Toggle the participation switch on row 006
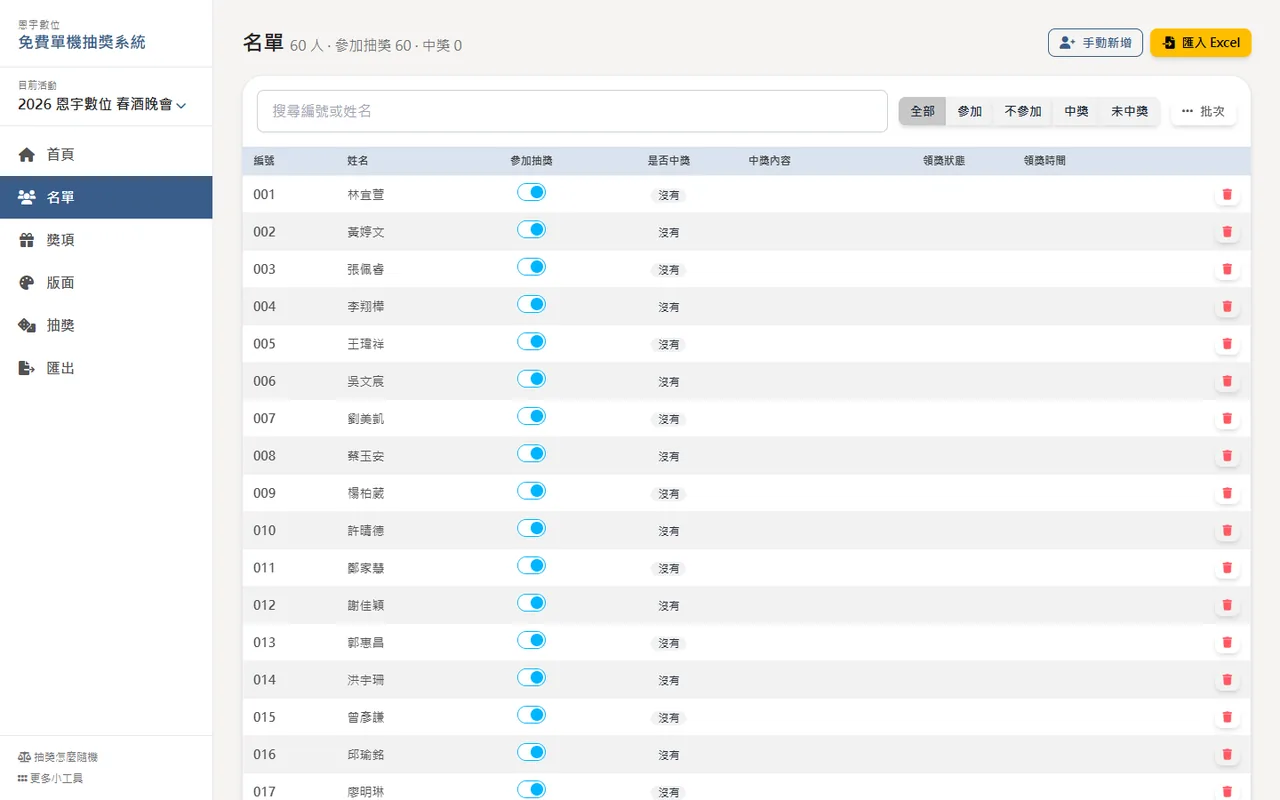The image size is (1280, 800). coord(531,379)
